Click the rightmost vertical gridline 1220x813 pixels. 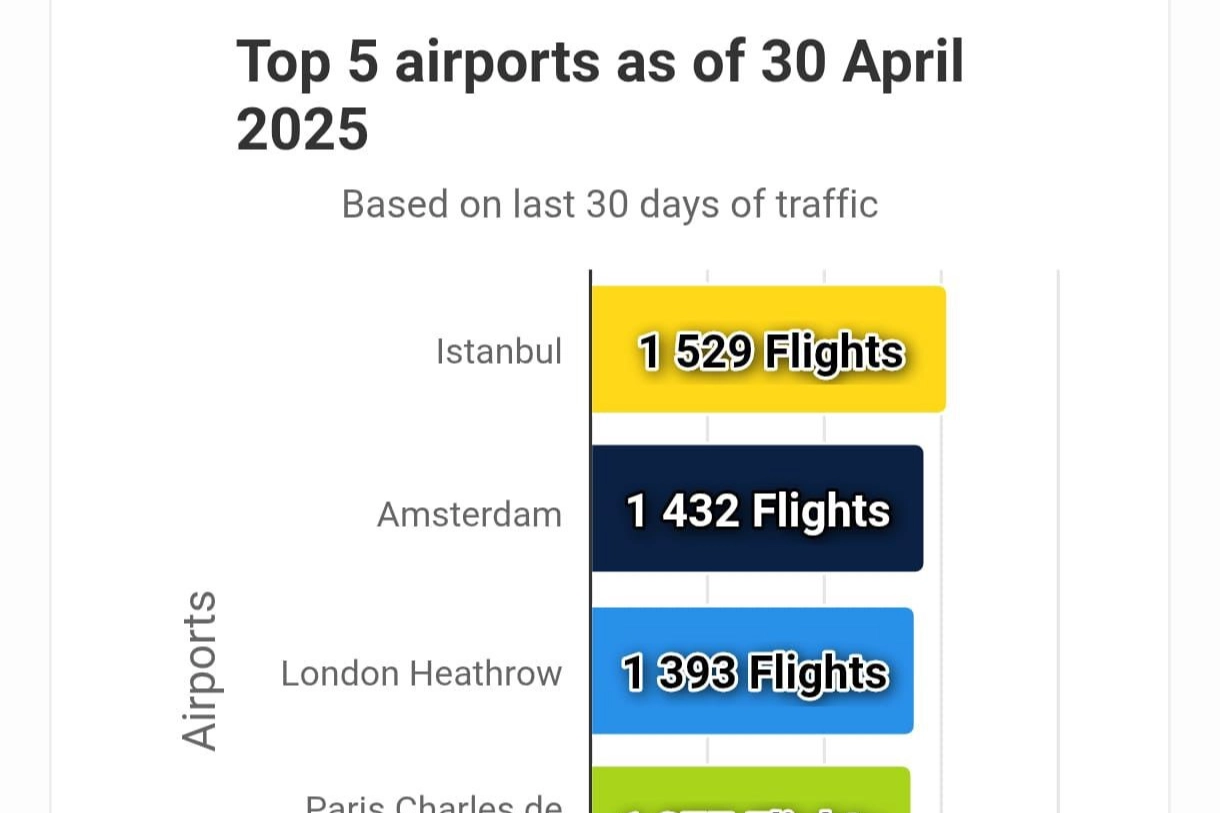click(x=1058, y=541)
